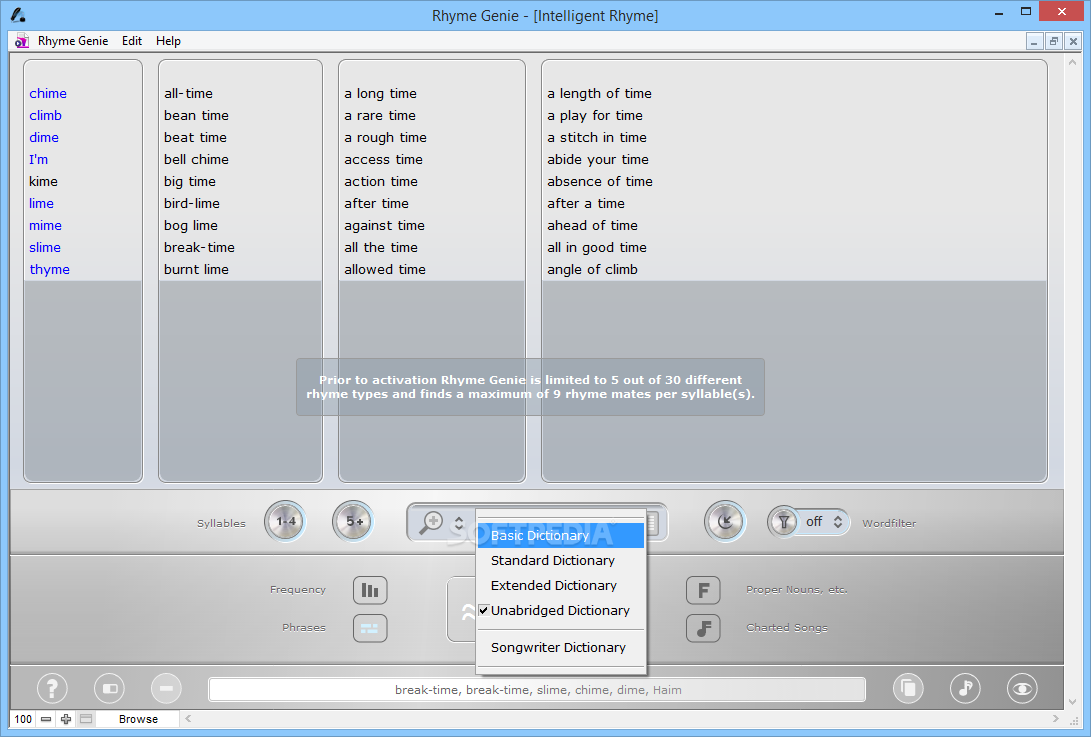Click the zoom in icon in status bar

(66, 719)
